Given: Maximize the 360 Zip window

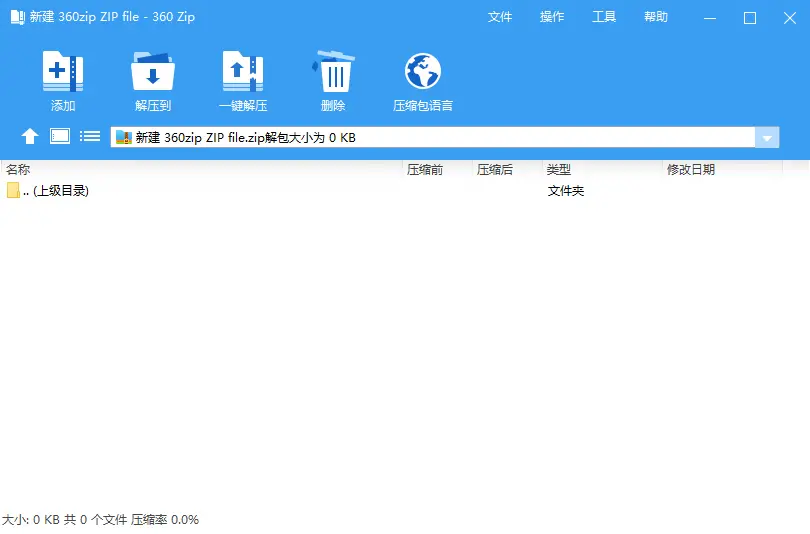Looking at the screenshot, I should pyautogui.click(x=750, y=18).
